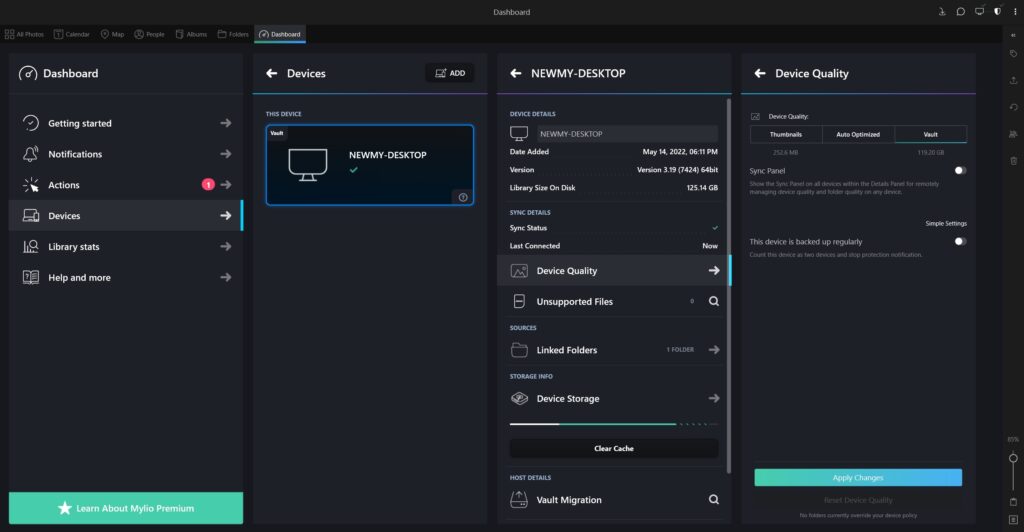Adjust the zoom slider at 85%

click(1013, 456)
